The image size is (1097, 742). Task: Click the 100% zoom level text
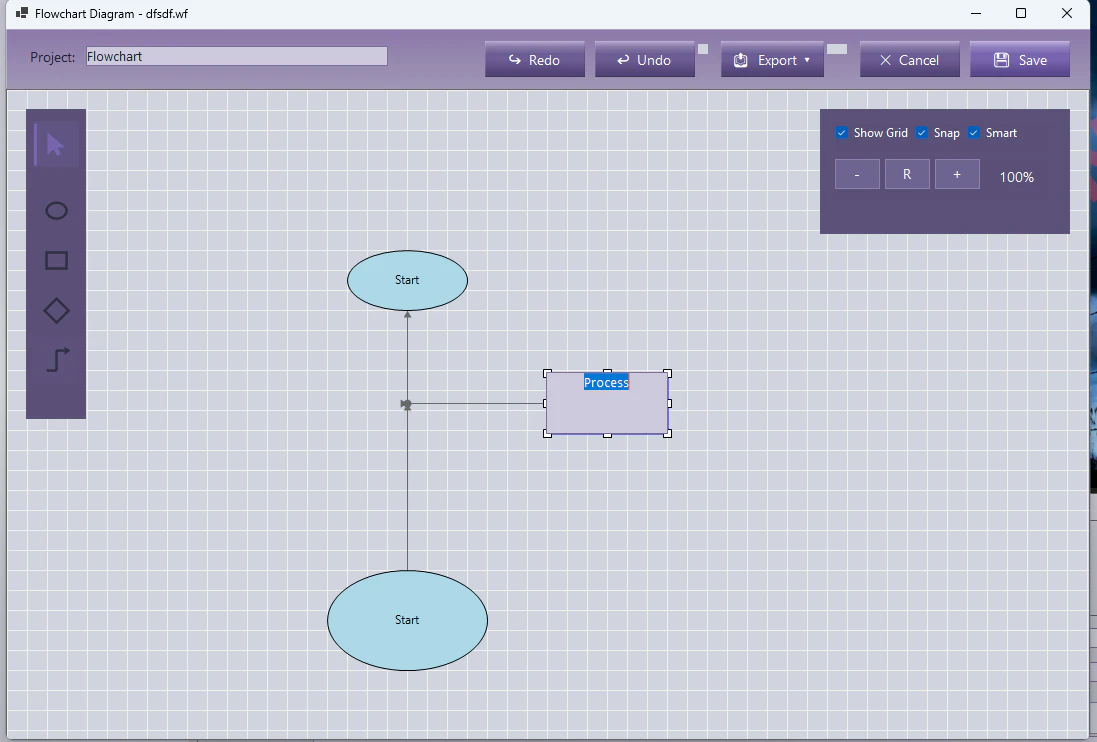(1017, 178)
